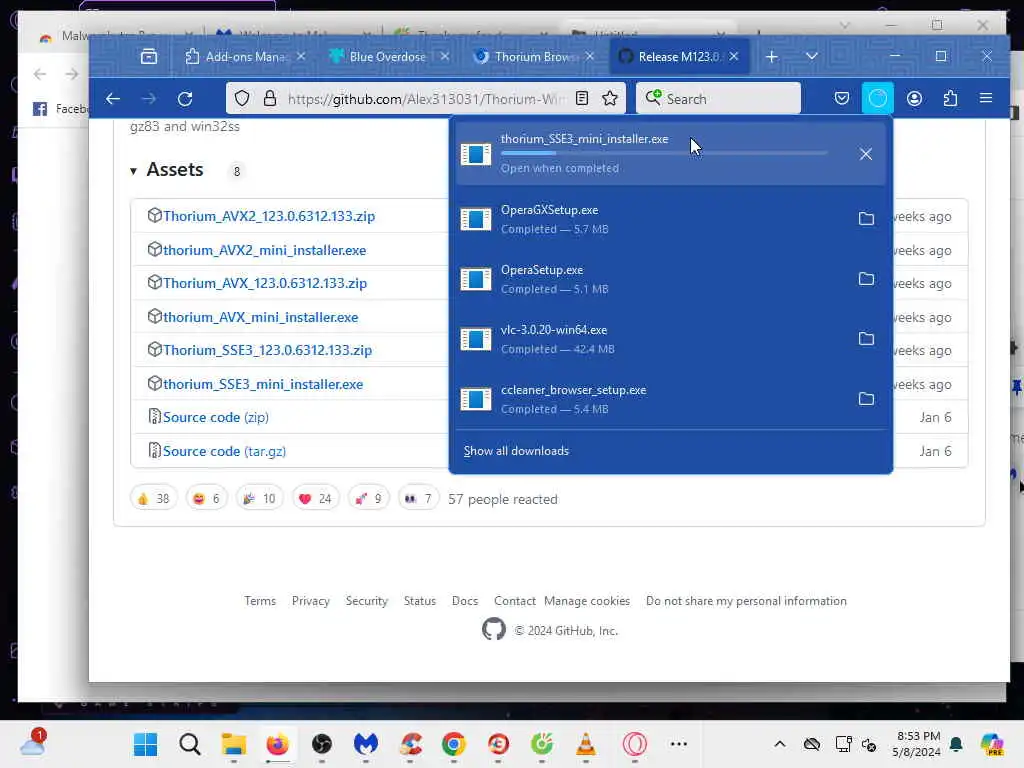The image size is (1024, 768).
Task: Click the thumbs up reaction with 38
Action: point(153,499)
